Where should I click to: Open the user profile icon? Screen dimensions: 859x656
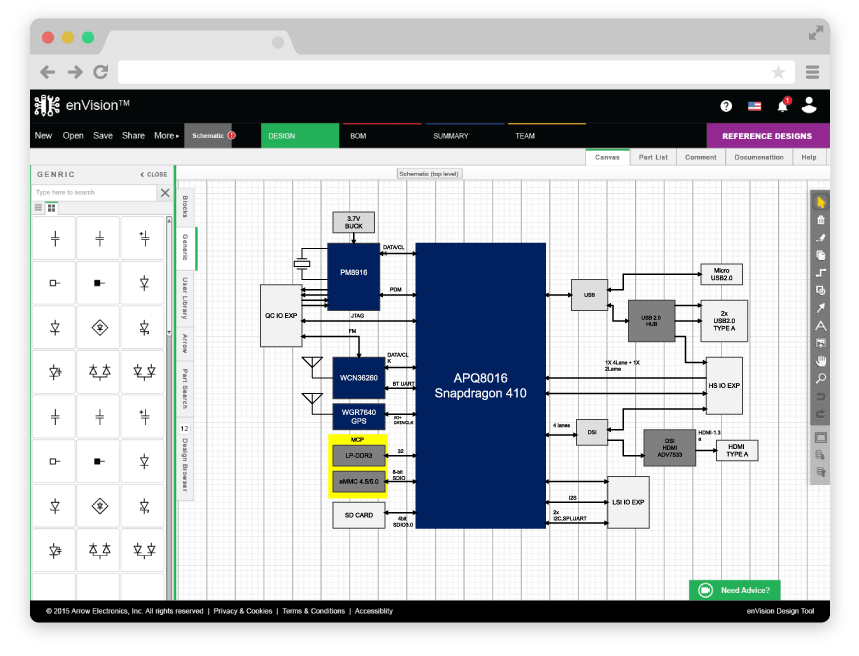pyautogui.click(x=809, y=105)
